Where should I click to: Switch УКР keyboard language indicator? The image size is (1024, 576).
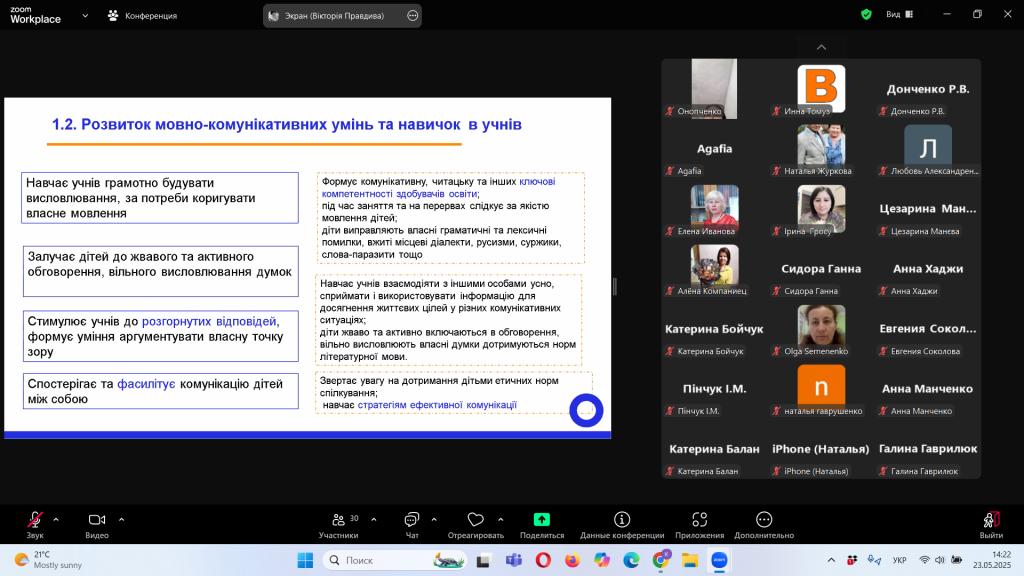click(x=899, y=560)
